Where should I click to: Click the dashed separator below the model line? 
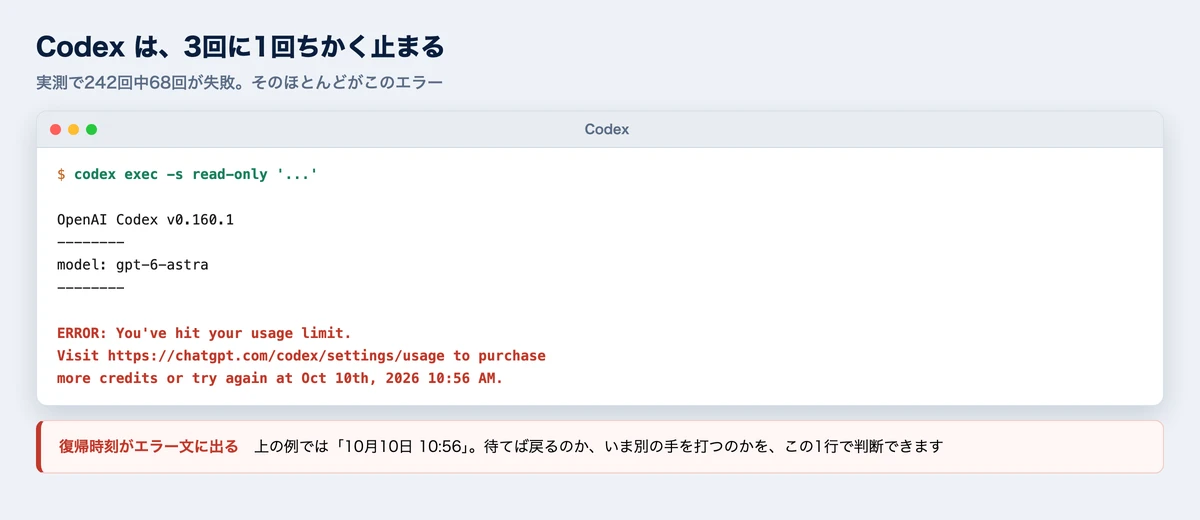[x=90, y=288]
